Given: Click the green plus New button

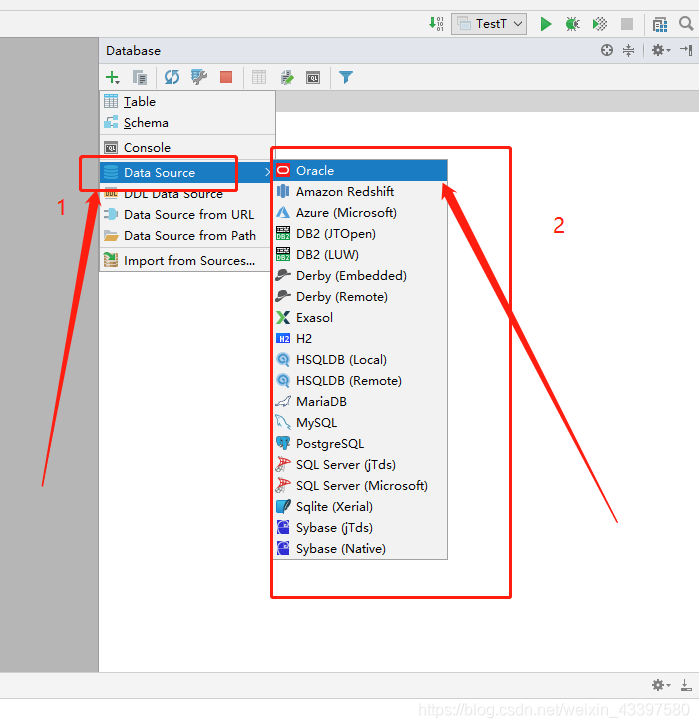Looking at the screenshot, I should (x=113, y=78).
